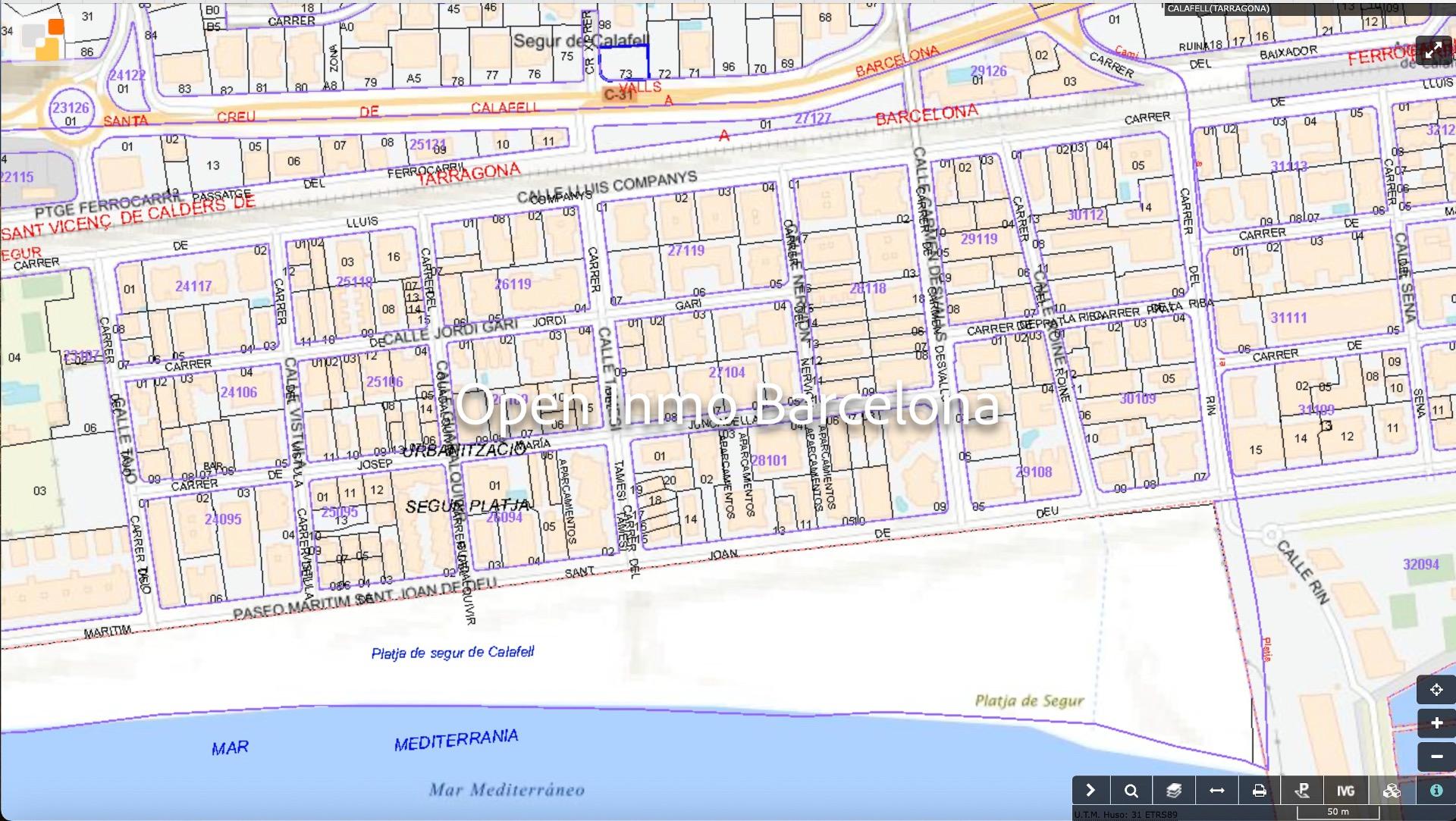Click block label 27119 on map
This screenshot has width=1456, height=821.
686,250
